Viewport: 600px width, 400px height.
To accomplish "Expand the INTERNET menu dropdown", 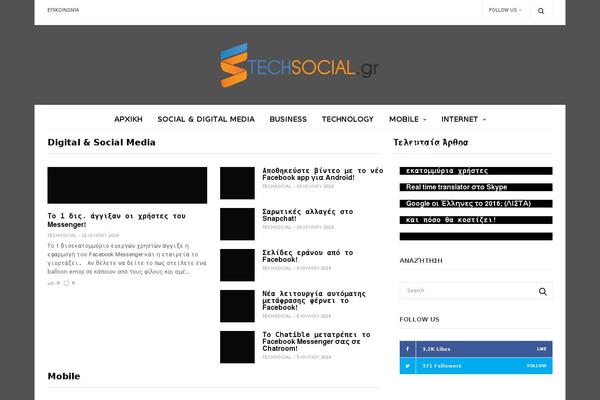I will click(x=463, y=119).
